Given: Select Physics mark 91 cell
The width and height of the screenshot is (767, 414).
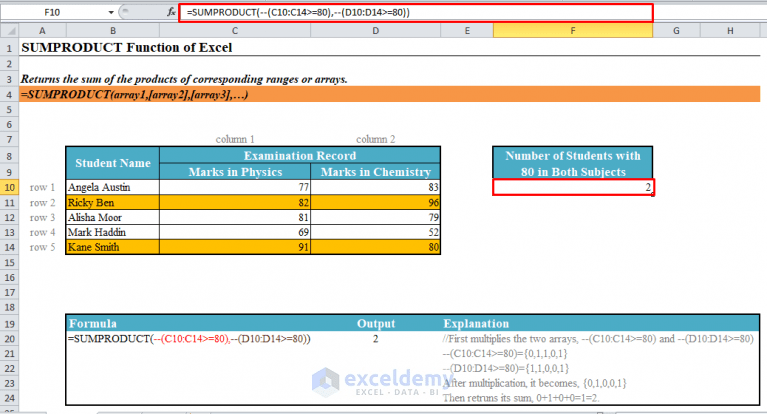Looking at the screenshot, I should pos(235,247).
